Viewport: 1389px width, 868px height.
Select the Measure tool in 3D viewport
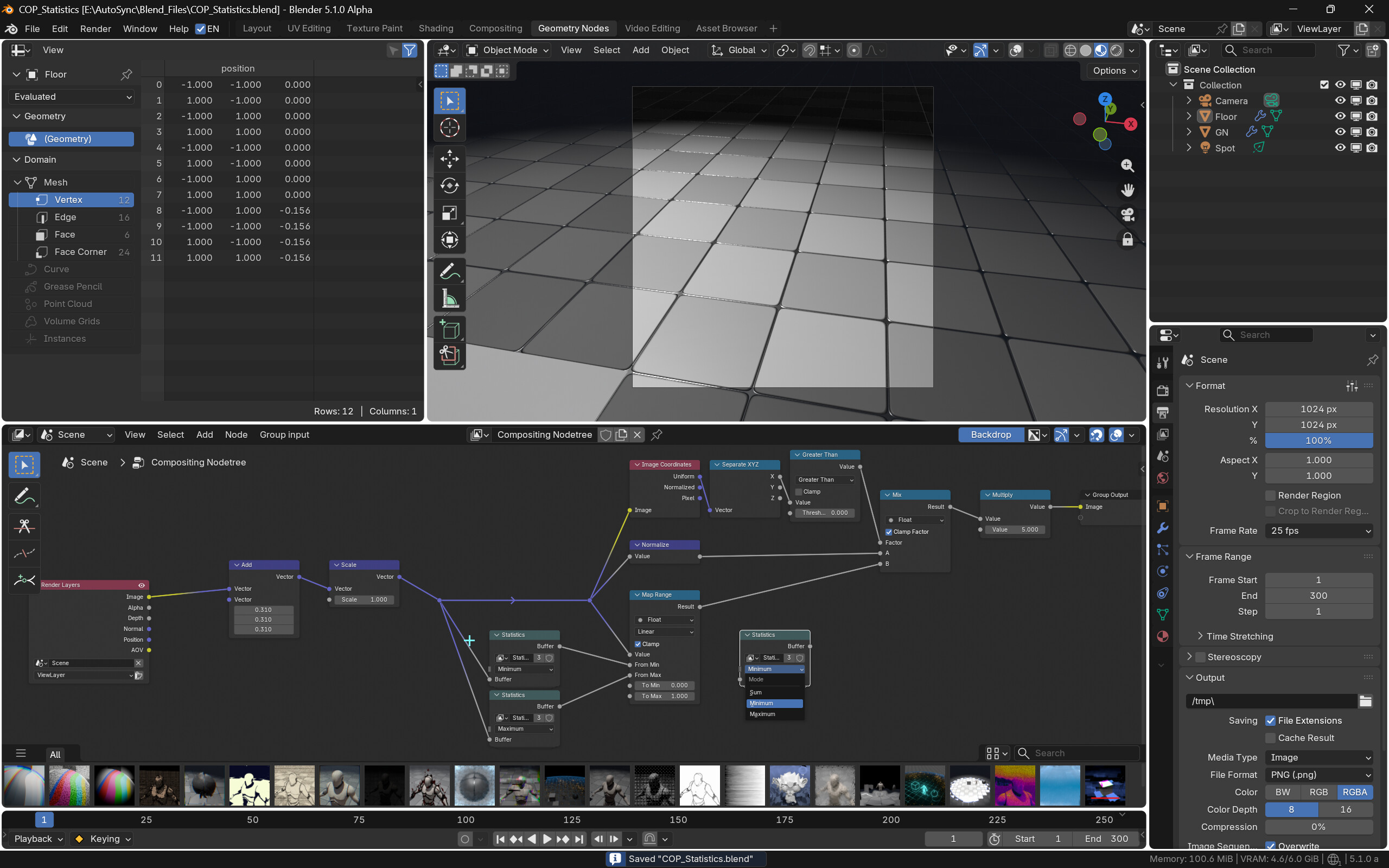tap(449, 298)
